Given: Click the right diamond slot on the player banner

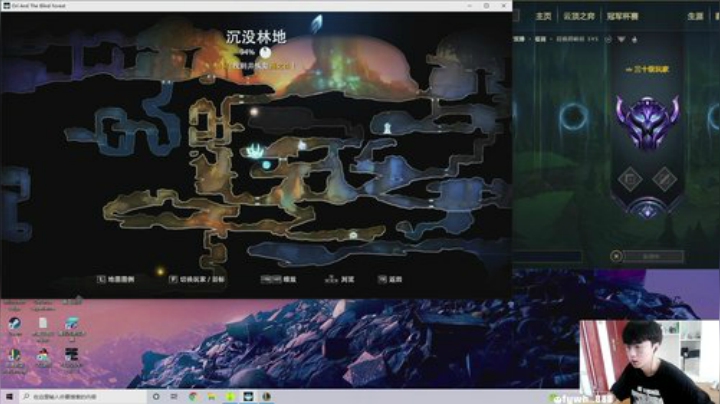Looking at the screenshot, I should tap(664, 179).
